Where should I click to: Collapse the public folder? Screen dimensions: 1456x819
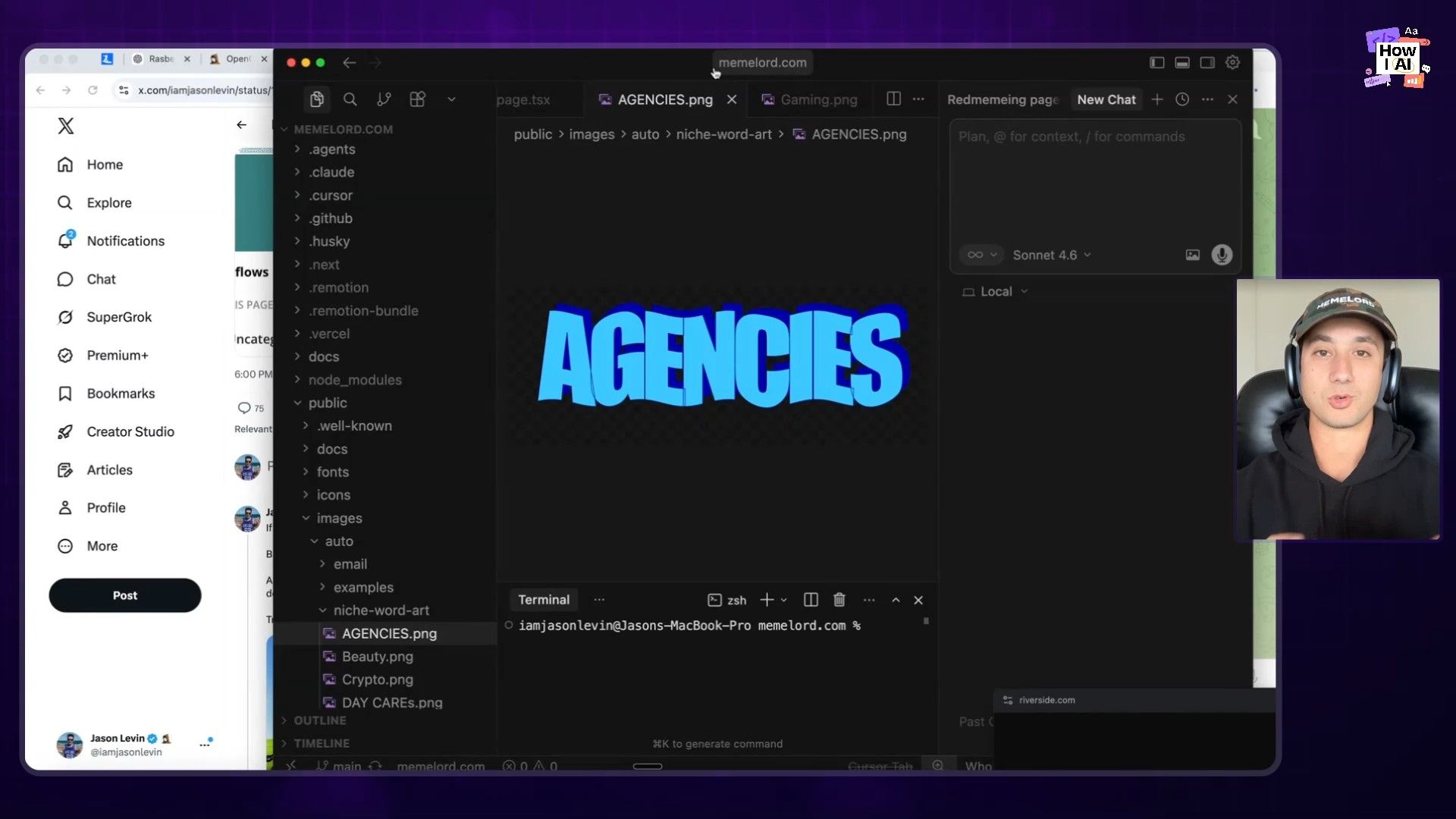click(x=384, y=403)
